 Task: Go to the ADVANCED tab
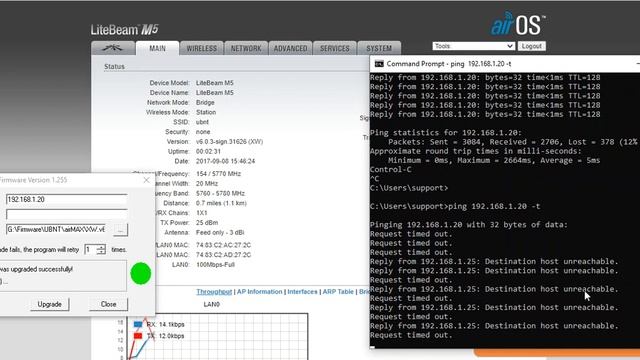tap(290, 48)
